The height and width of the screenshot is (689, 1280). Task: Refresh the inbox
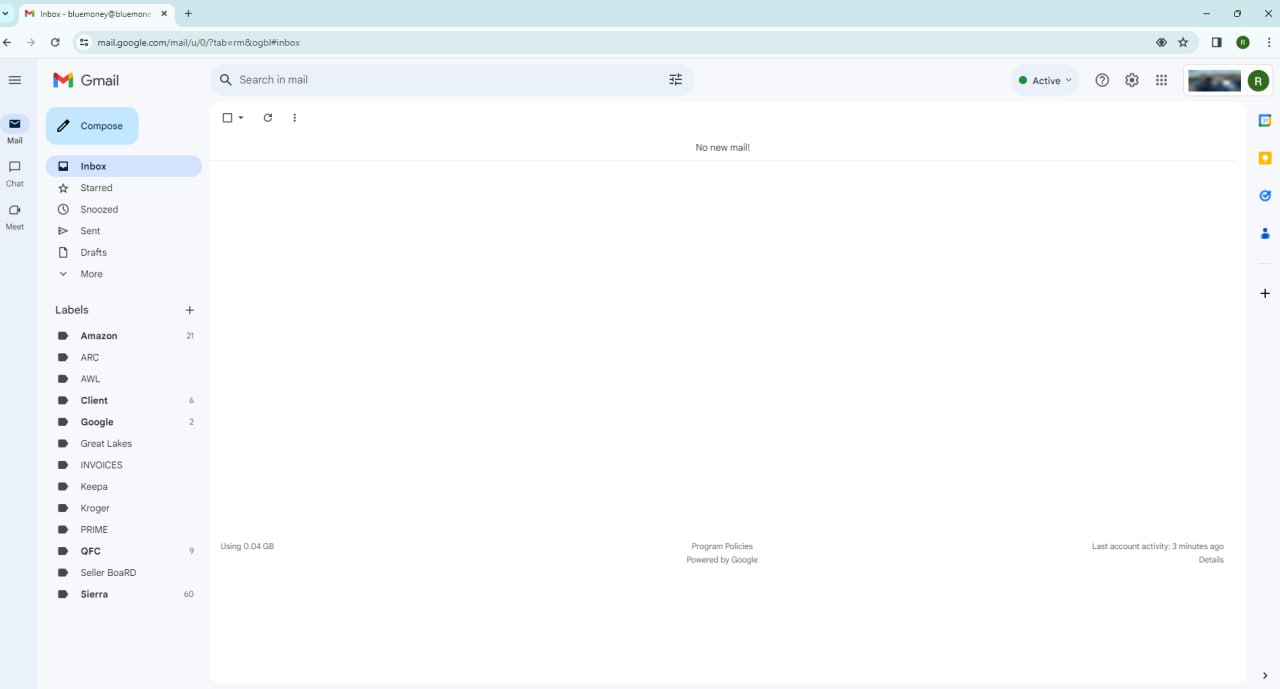(268, 118)
